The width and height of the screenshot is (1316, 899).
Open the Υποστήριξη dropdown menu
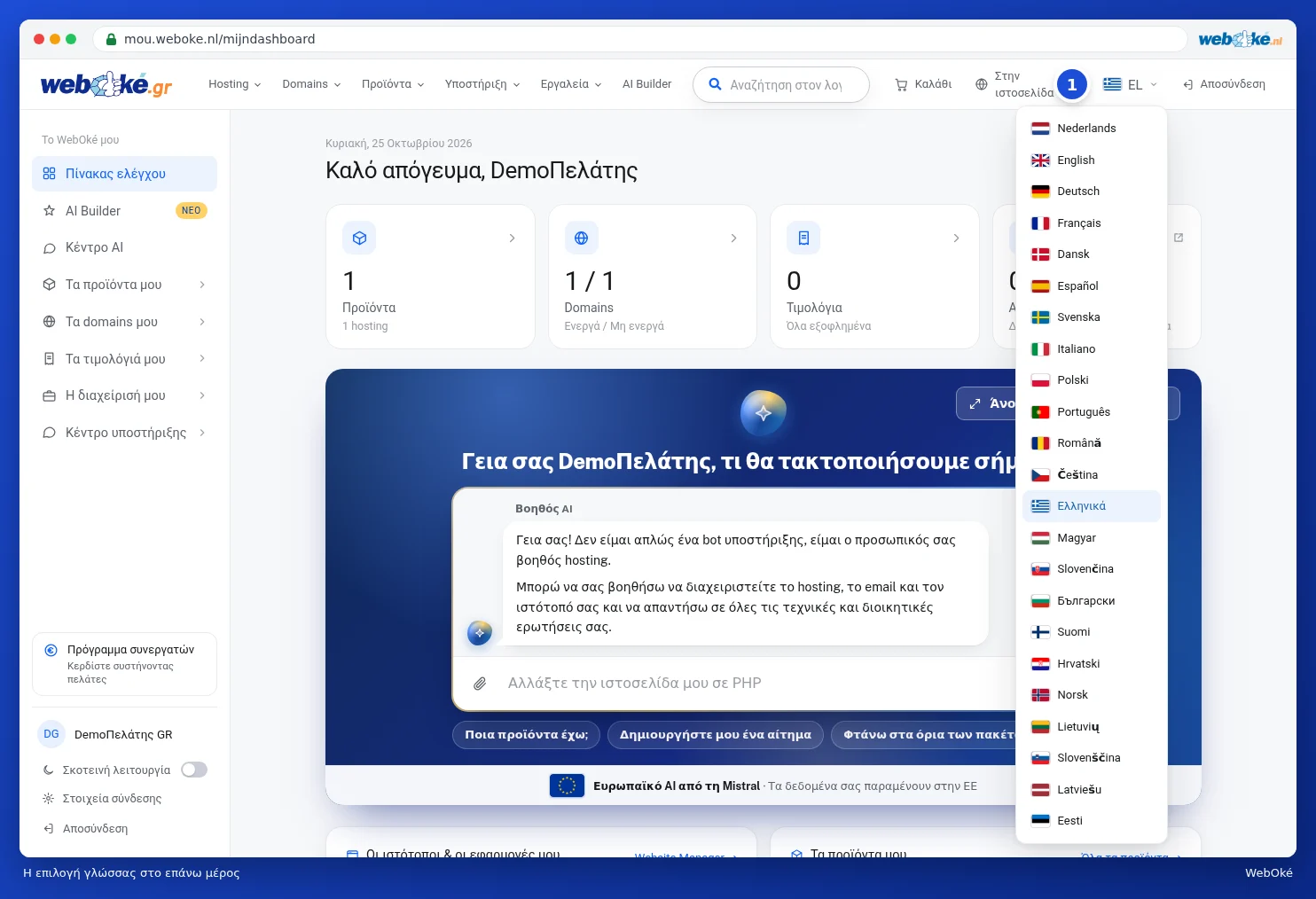click(x=482, y=84)
